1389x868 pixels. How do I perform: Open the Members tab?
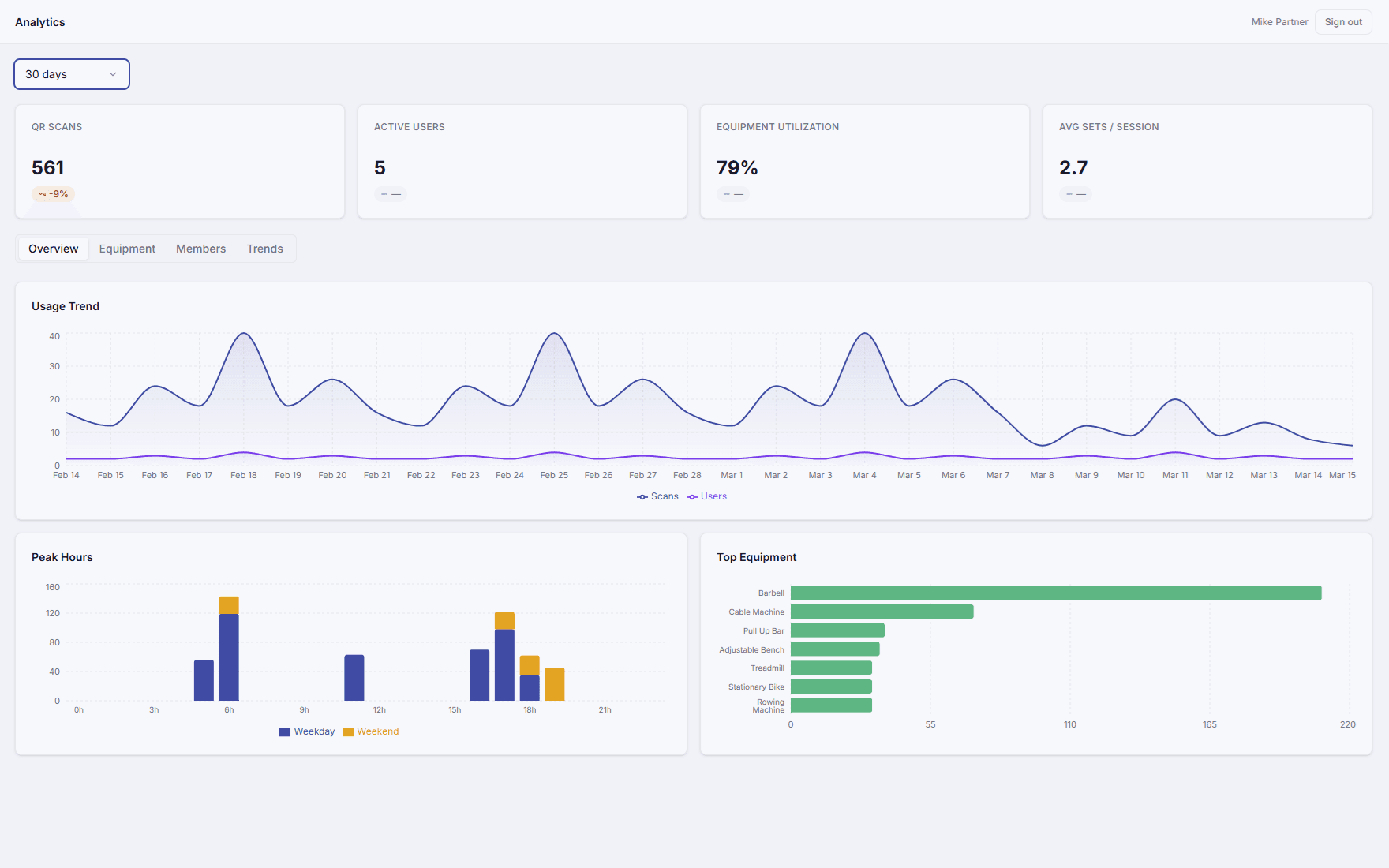200,249
